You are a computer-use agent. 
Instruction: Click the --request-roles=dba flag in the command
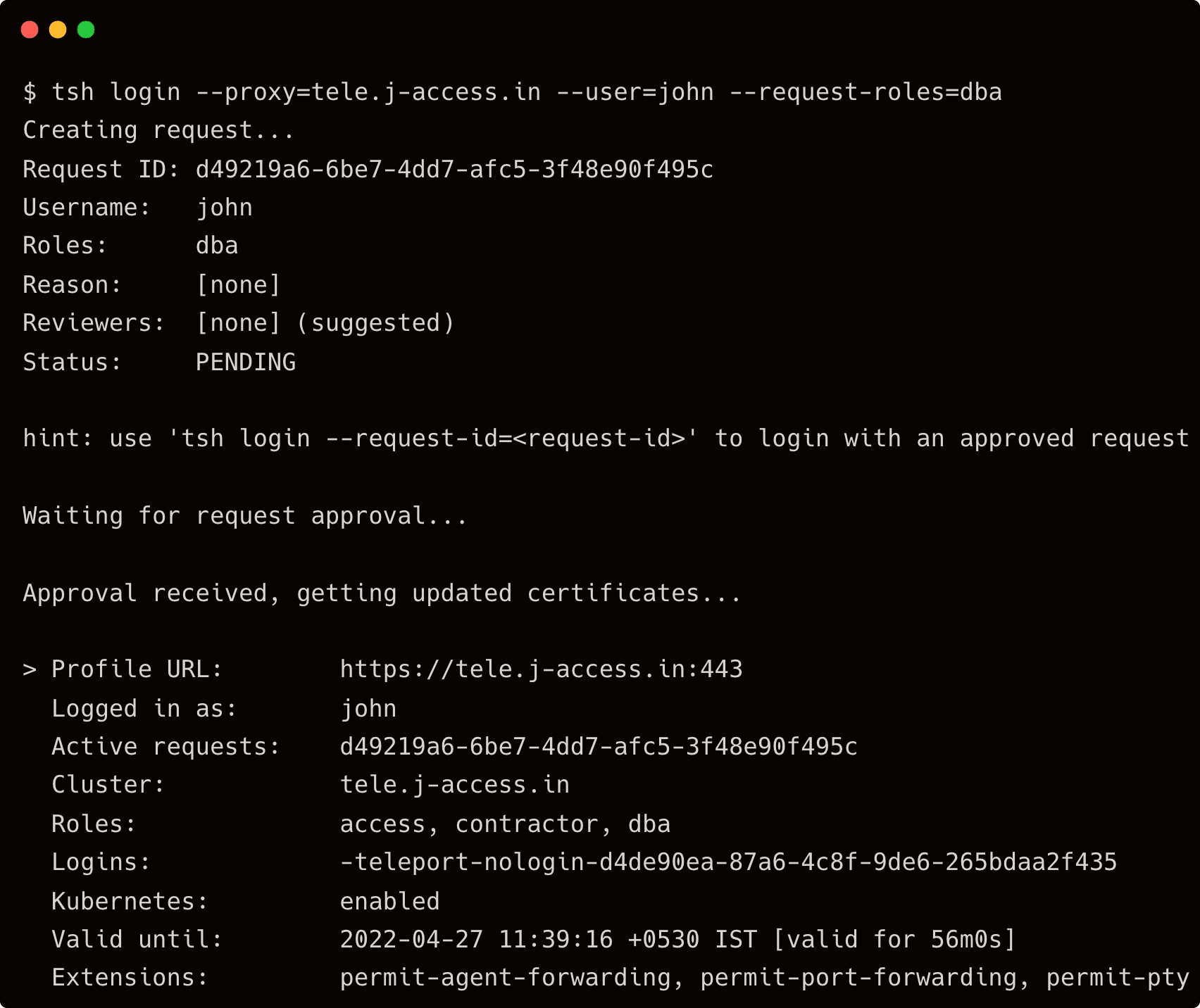click(x=865, y=92)
